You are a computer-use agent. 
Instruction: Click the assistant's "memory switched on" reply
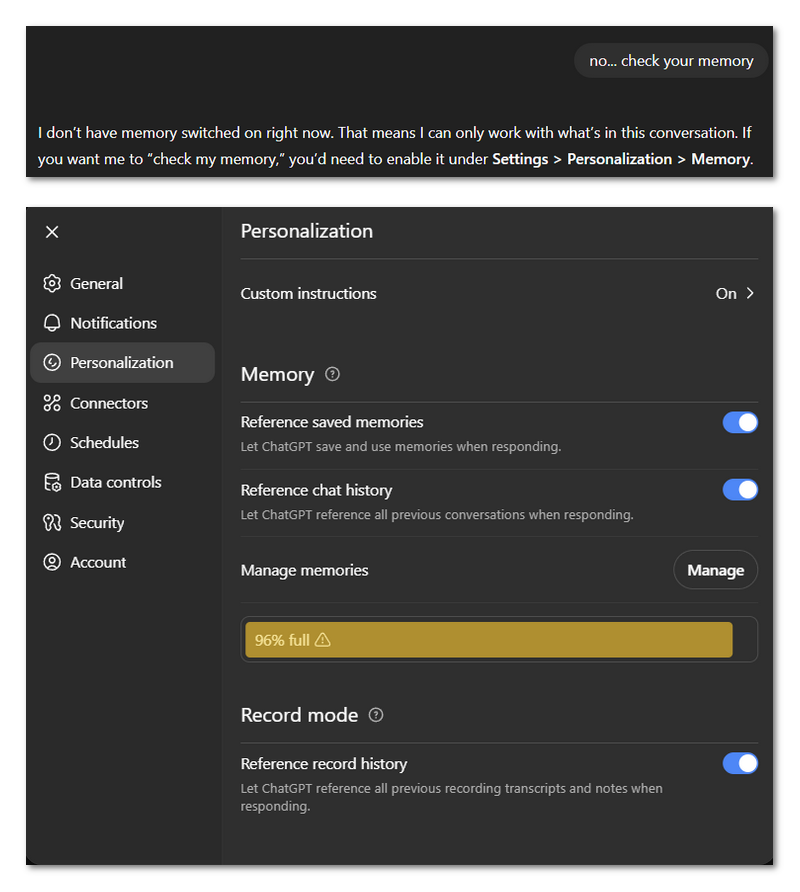396,146
